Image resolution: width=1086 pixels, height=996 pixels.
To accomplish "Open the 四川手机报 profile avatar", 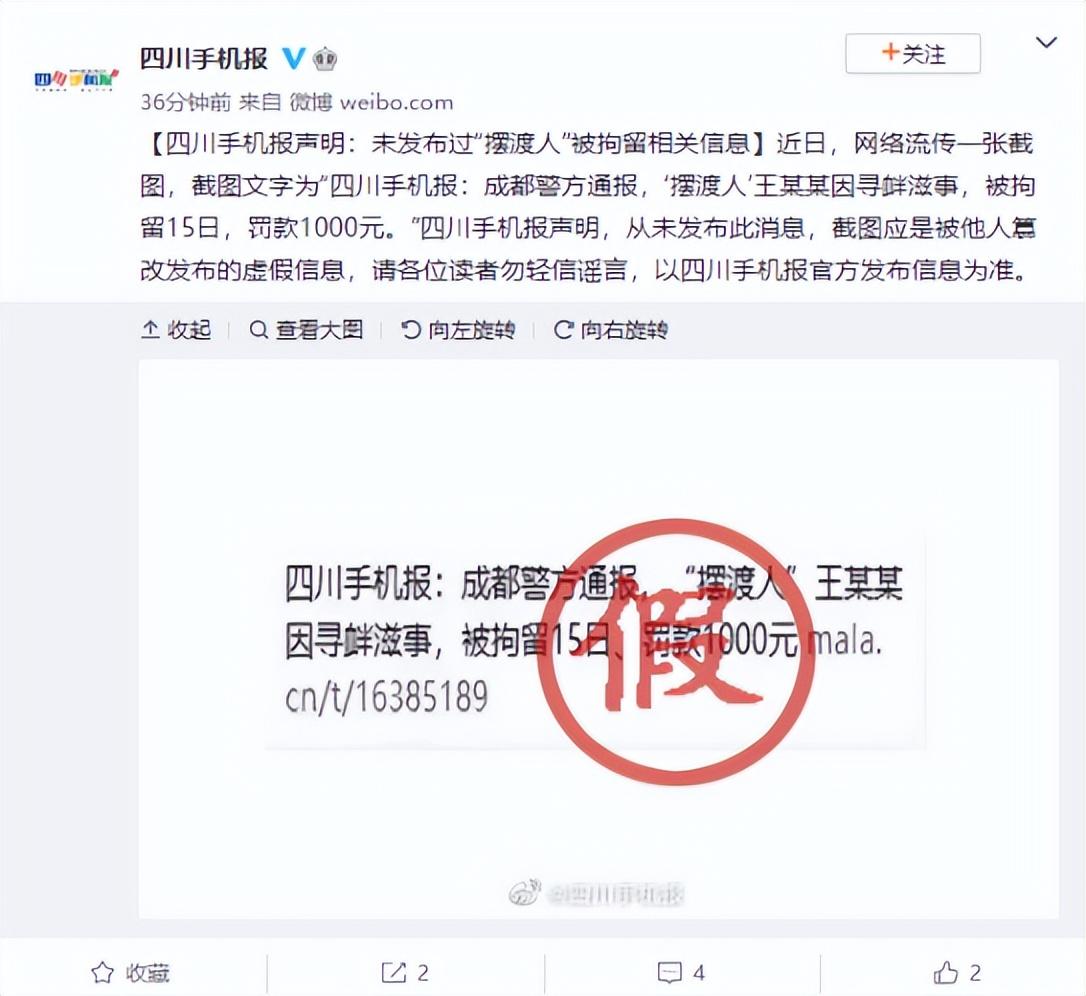I will tap(76, 79).
